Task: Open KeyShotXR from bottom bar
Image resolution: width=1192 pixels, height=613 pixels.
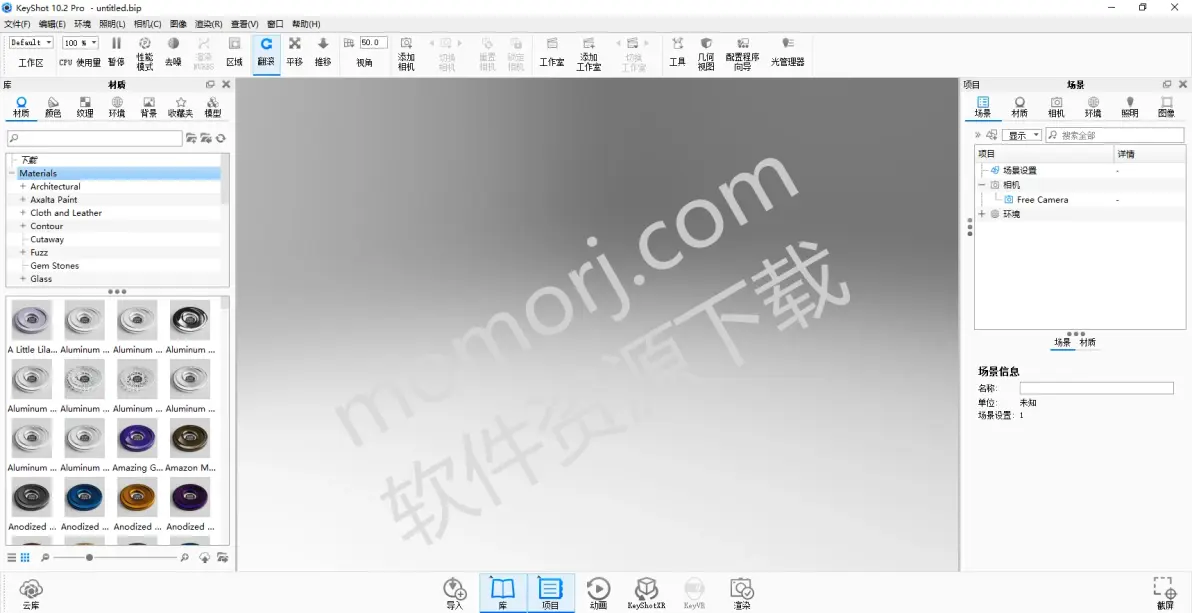Action: pos(646,594)
